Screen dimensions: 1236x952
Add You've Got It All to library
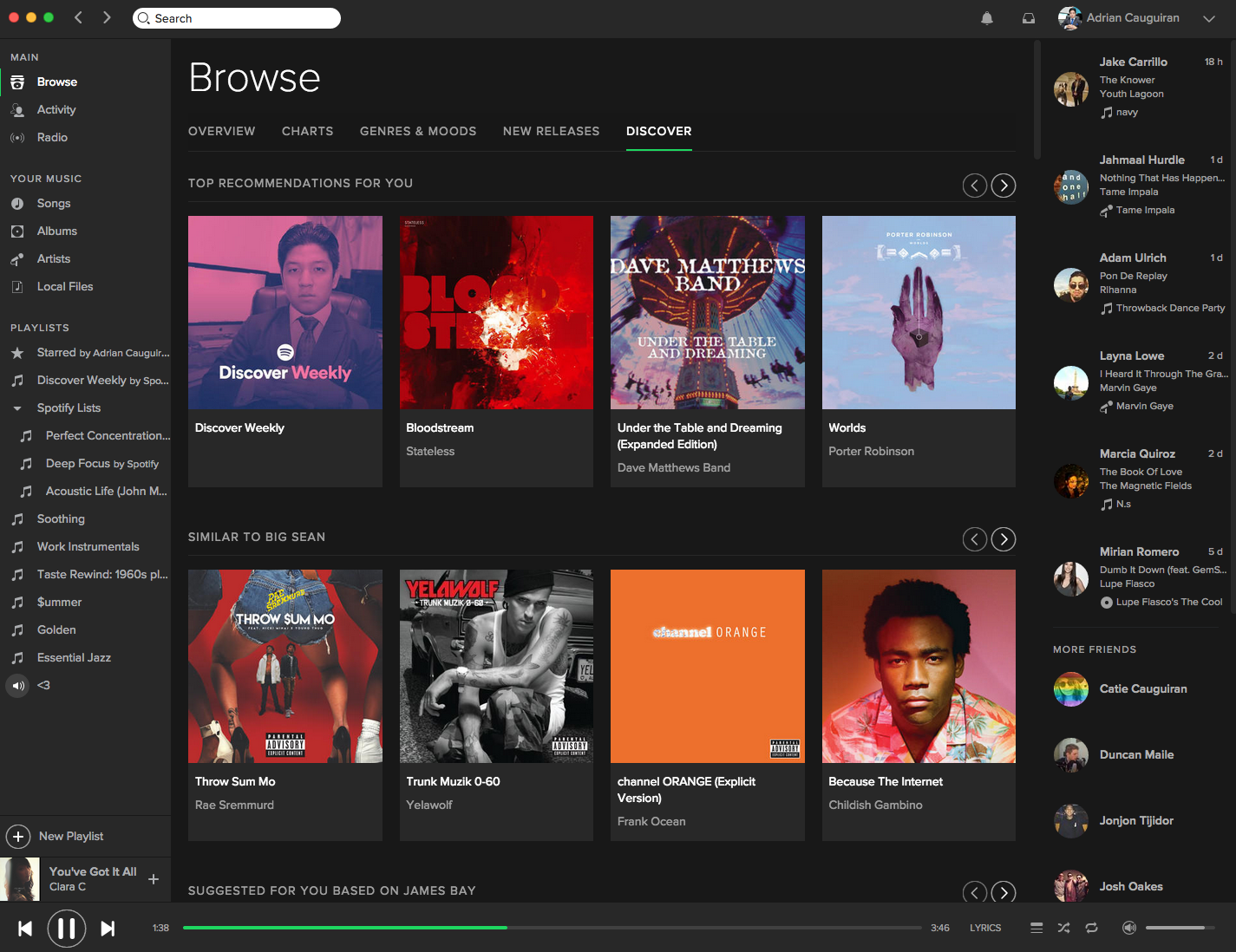coord(154,878)
